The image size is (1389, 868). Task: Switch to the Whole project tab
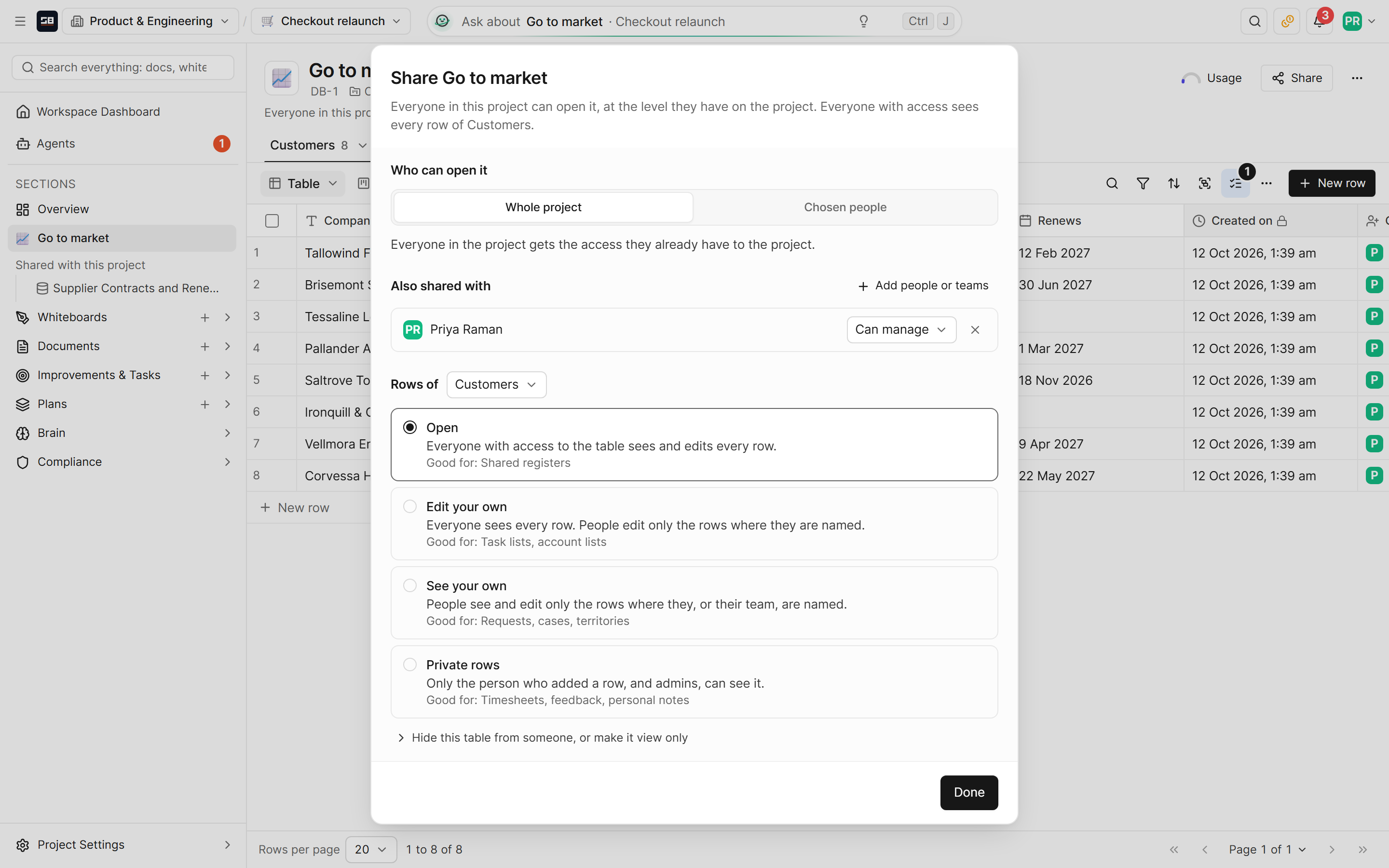pos(543,207)
